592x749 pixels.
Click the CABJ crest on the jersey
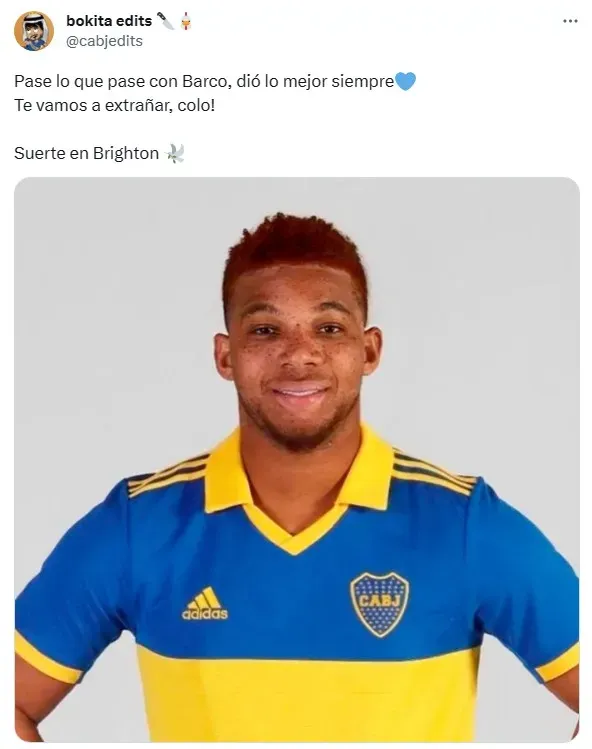(380, 604)
